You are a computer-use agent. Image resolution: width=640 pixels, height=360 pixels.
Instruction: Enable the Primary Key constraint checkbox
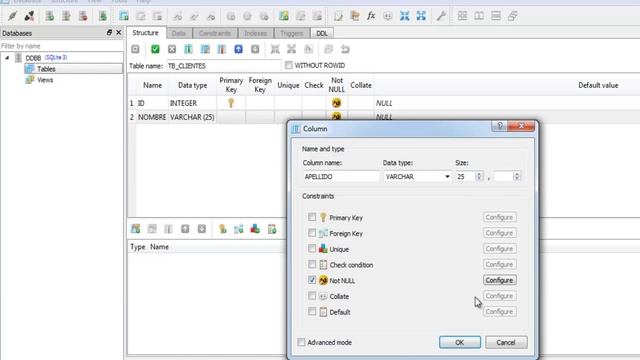(x=312, y=217)
